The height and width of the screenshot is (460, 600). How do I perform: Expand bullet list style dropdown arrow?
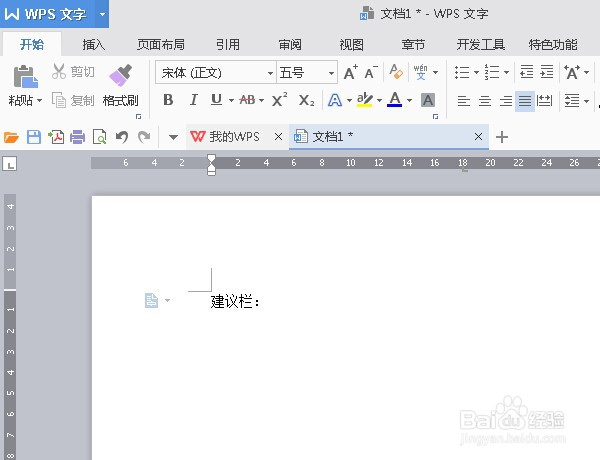click(476, 72)
